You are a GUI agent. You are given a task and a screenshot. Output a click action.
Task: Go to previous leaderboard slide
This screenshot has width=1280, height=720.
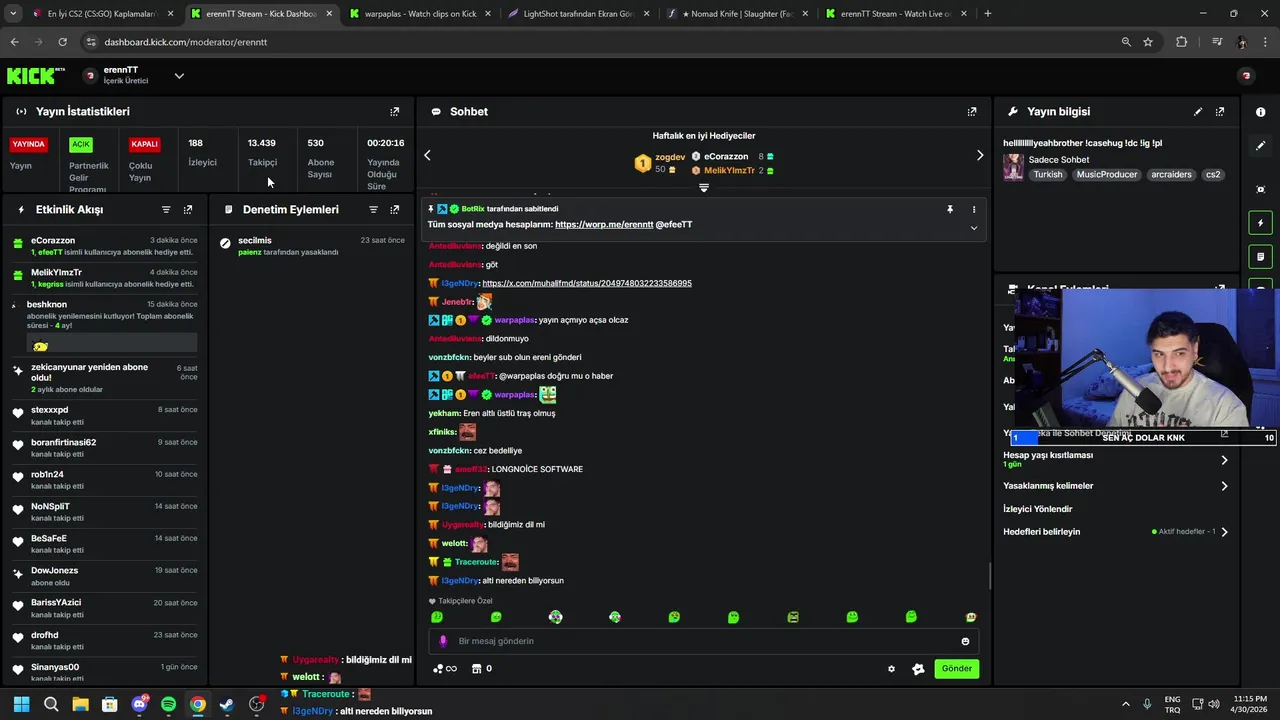coord(427,155)
